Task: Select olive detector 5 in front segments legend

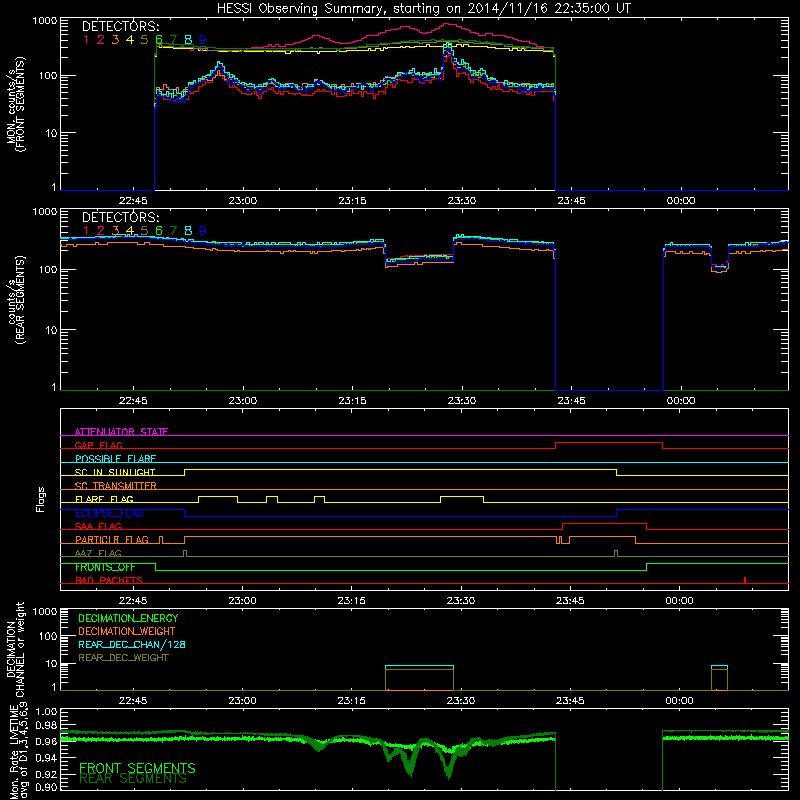Action: pos(144,39)
